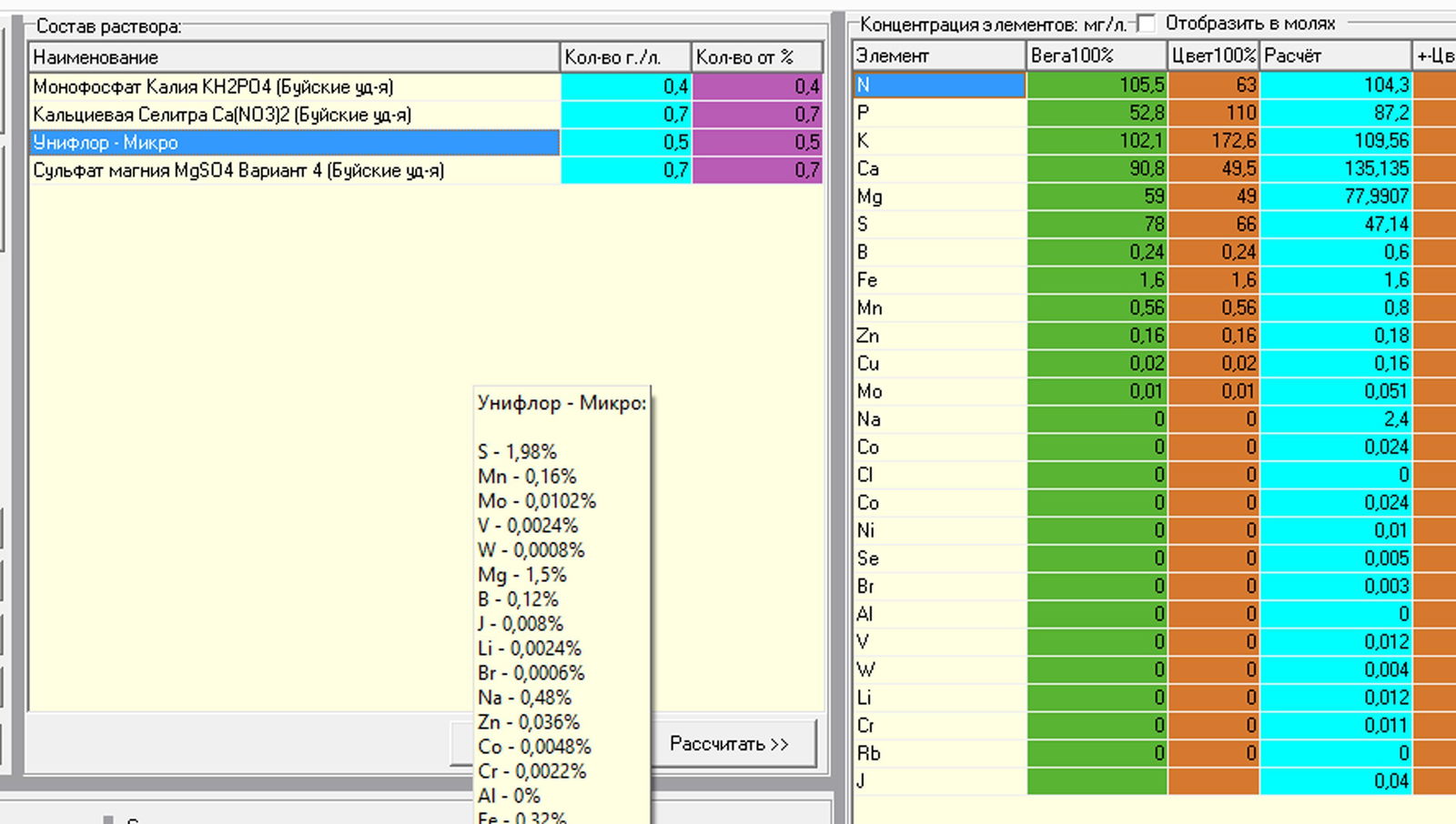Screen dimensions: 1456x824
Task: Click Расчёт value 109,56 for K
Action: 1336,141
